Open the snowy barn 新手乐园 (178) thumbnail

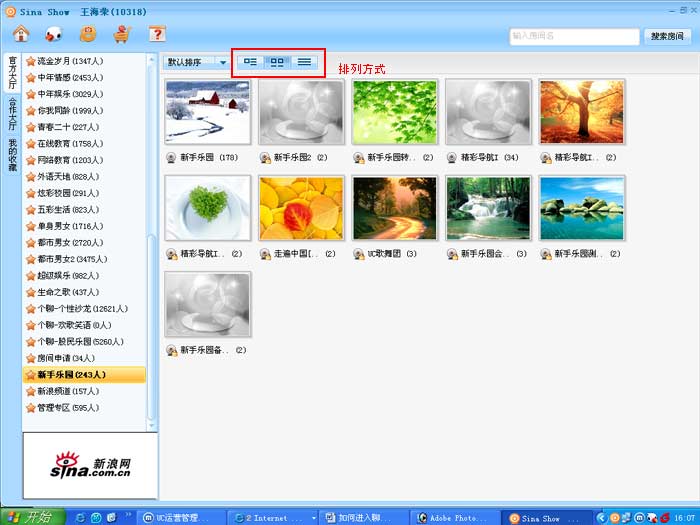pyautogui.click(x=208, y=112)
